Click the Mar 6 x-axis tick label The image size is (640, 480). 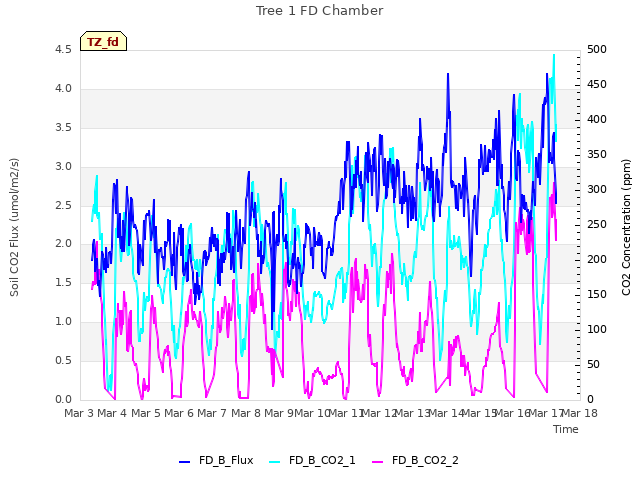179,413
